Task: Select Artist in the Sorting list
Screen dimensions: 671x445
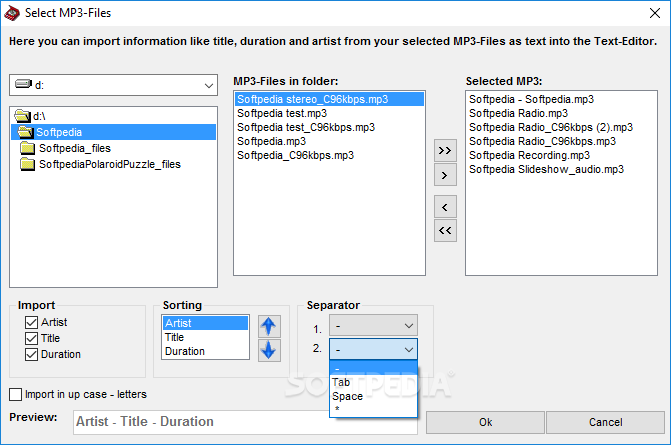Action: pos(205,323)
